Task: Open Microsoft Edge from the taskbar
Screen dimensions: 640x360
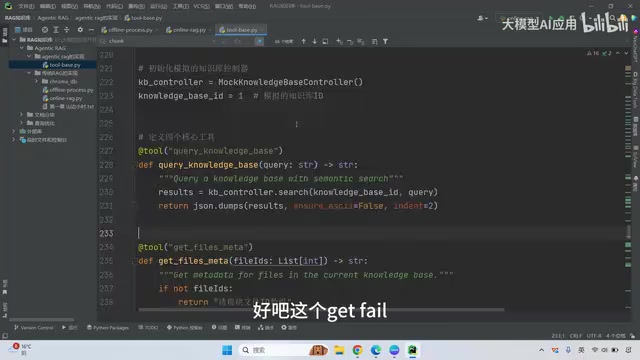Action: (x=376, y=350)
